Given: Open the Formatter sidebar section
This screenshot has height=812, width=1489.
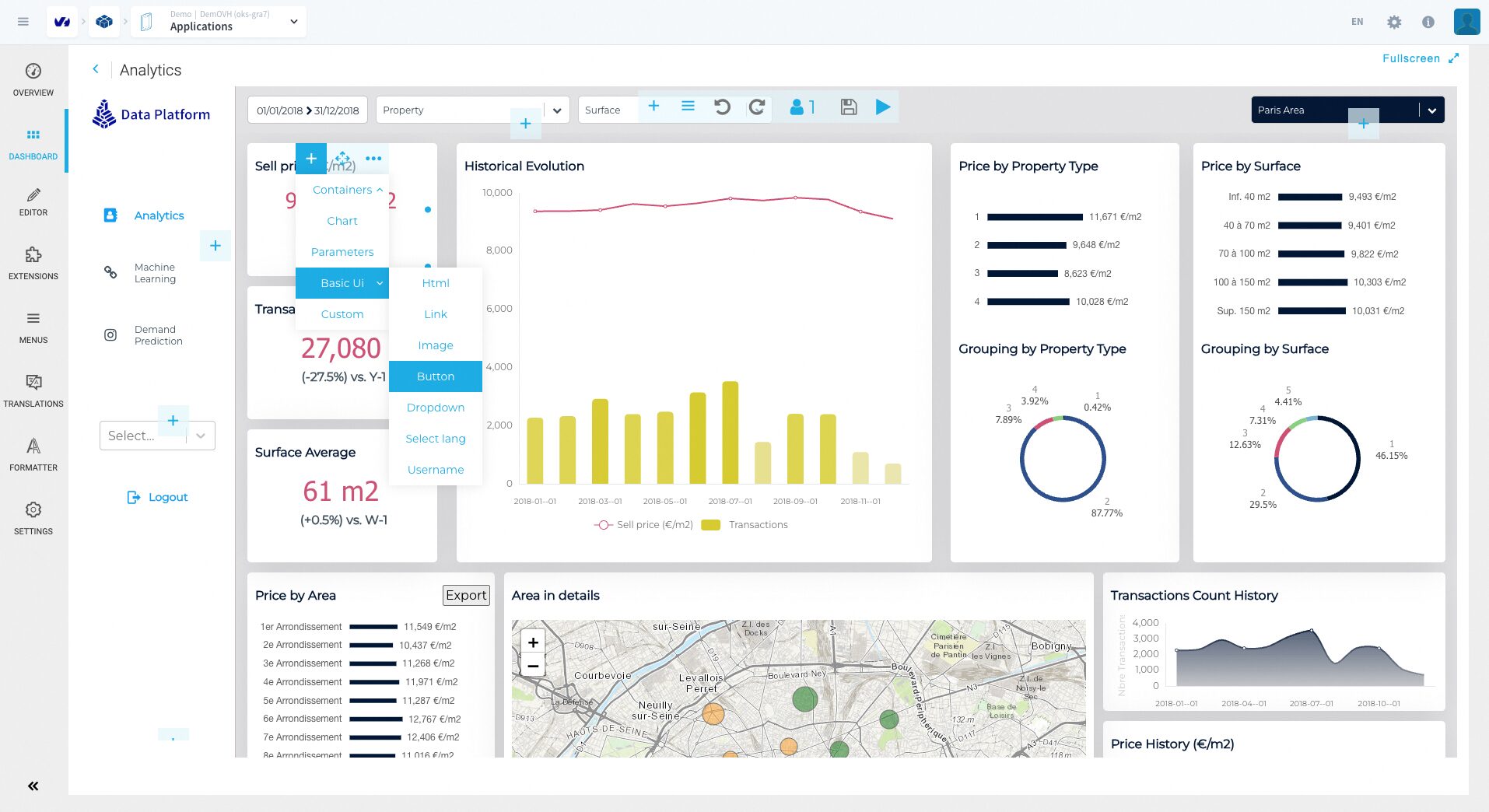Looking at the screenshot, I should click(33, 454).
